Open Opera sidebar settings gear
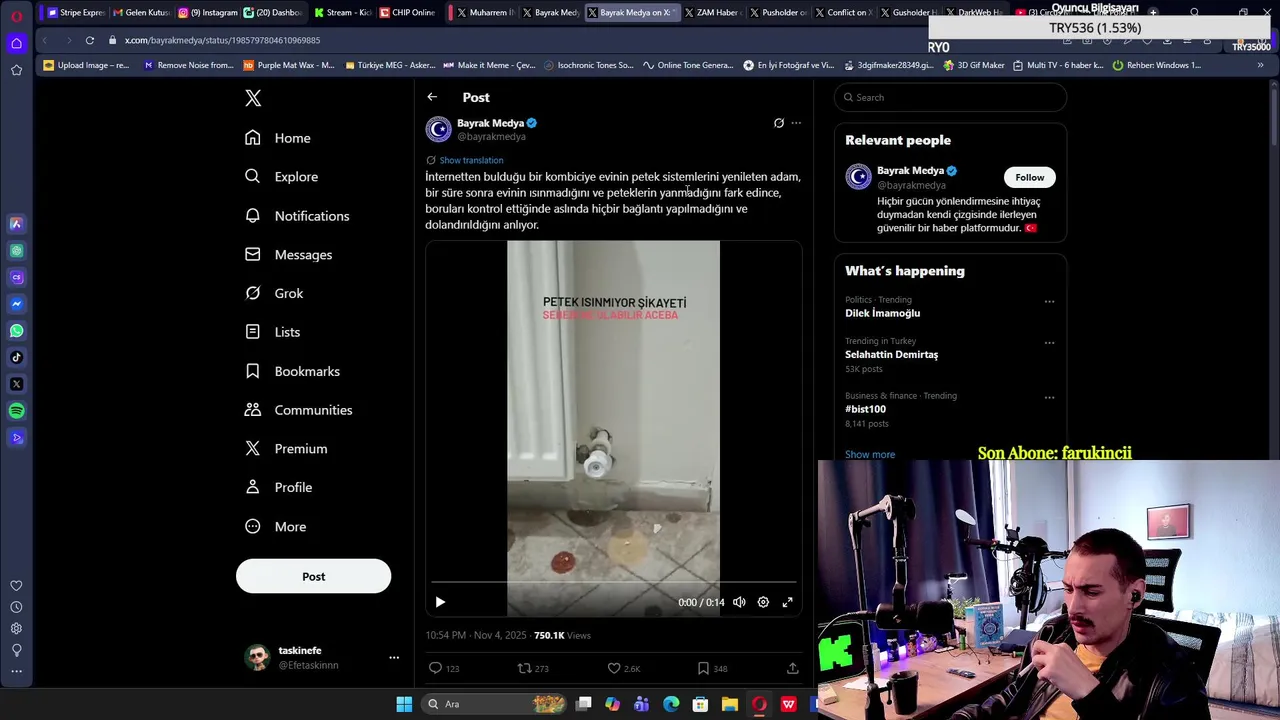 (16, 629)
